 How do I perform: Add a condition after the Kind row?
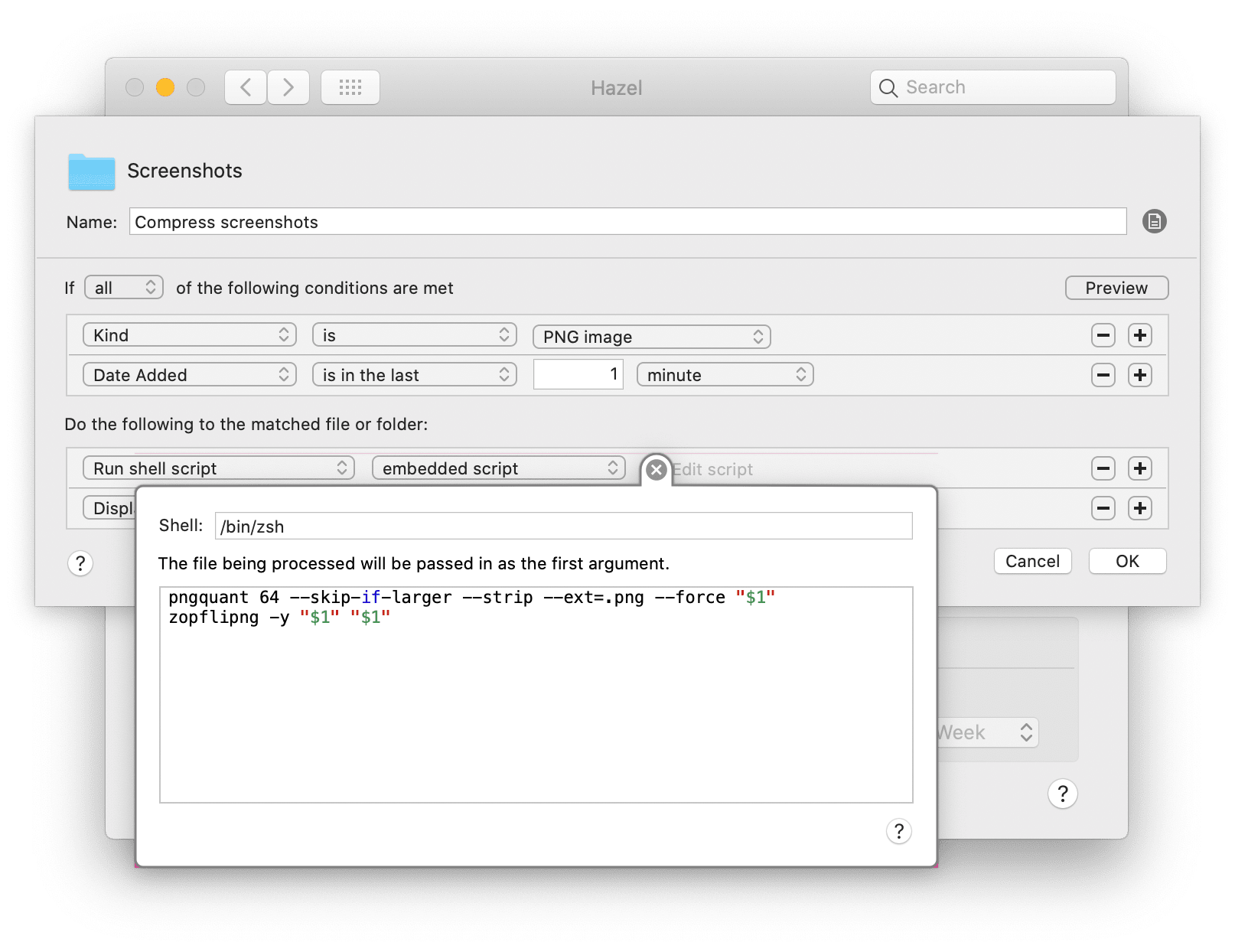[x=1139, y=335]
